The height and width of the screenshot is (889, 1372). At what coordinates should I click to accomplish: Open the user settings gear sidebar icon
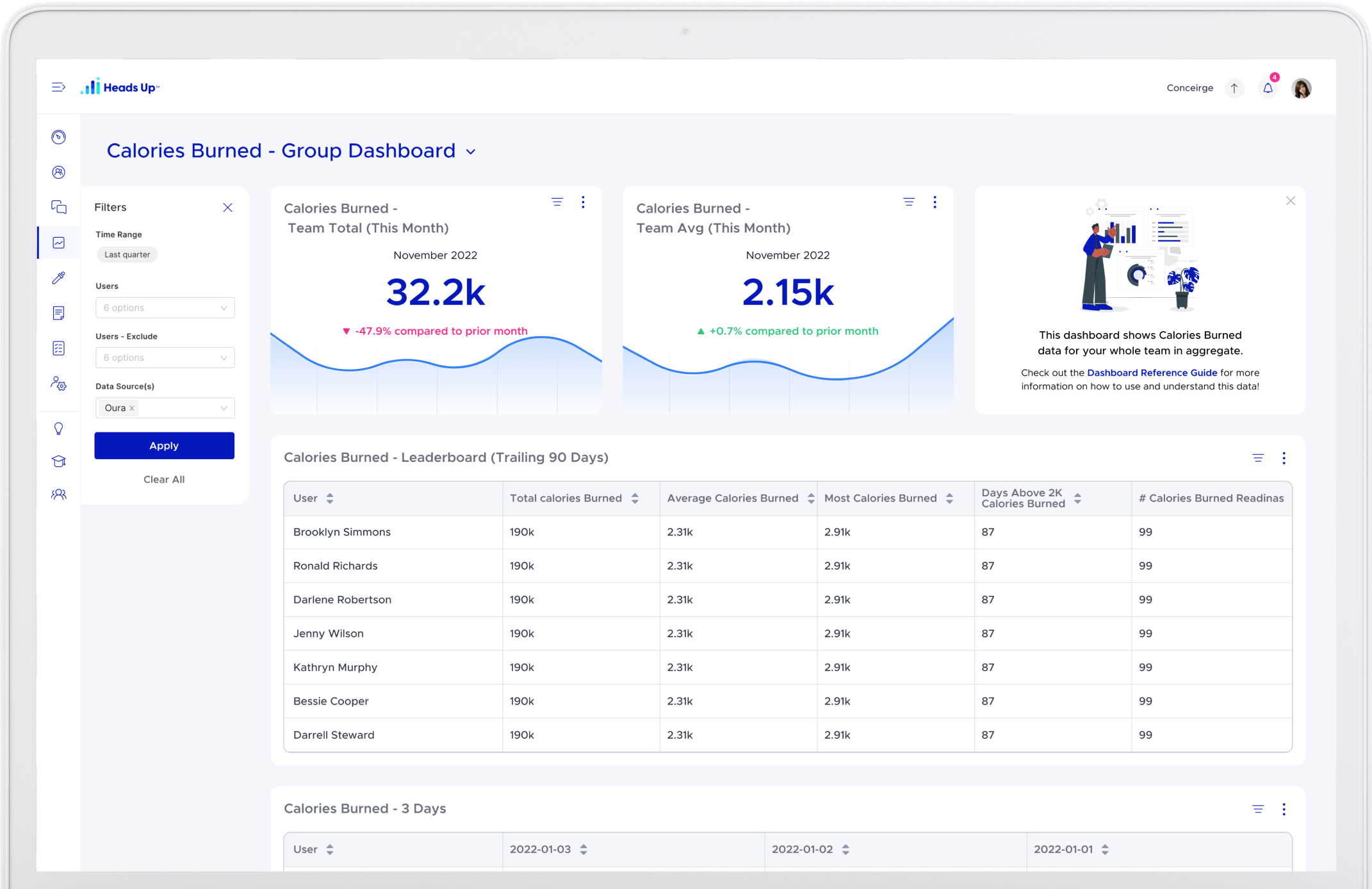pyautogui.click(x=59, y=384)
